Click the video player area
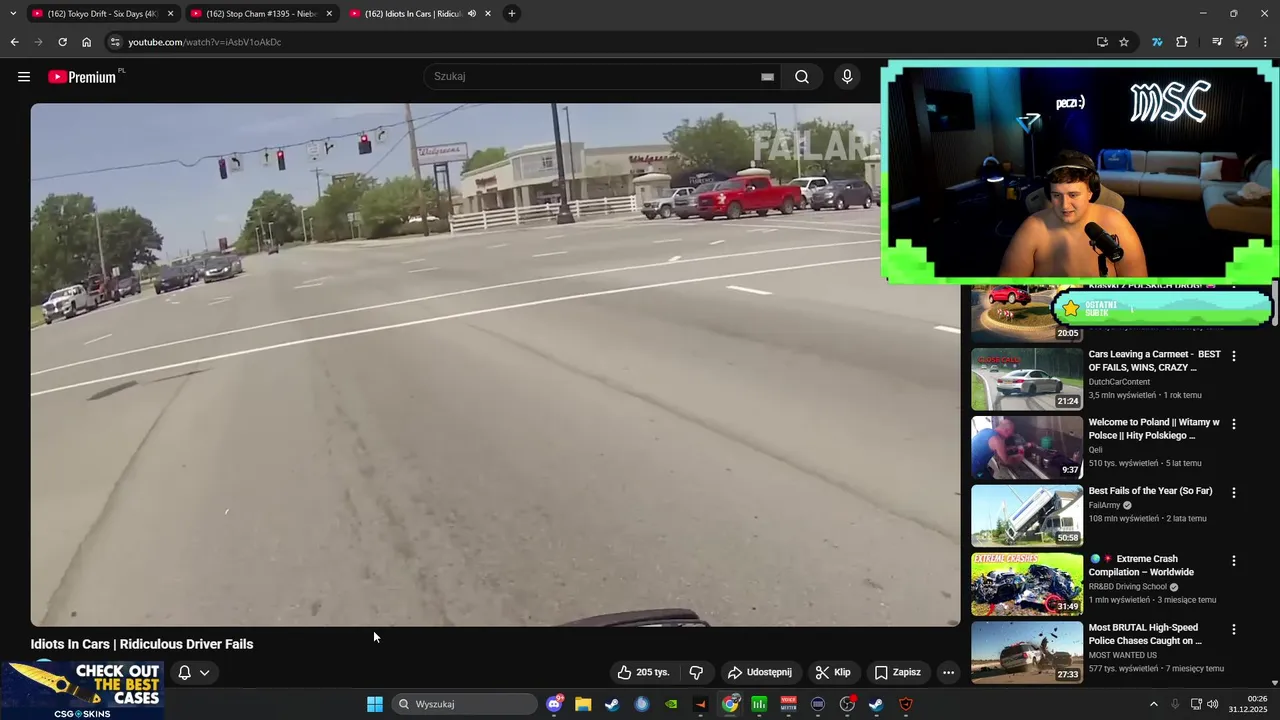Viewport: 1280px width, 720px height. [495, 365]
